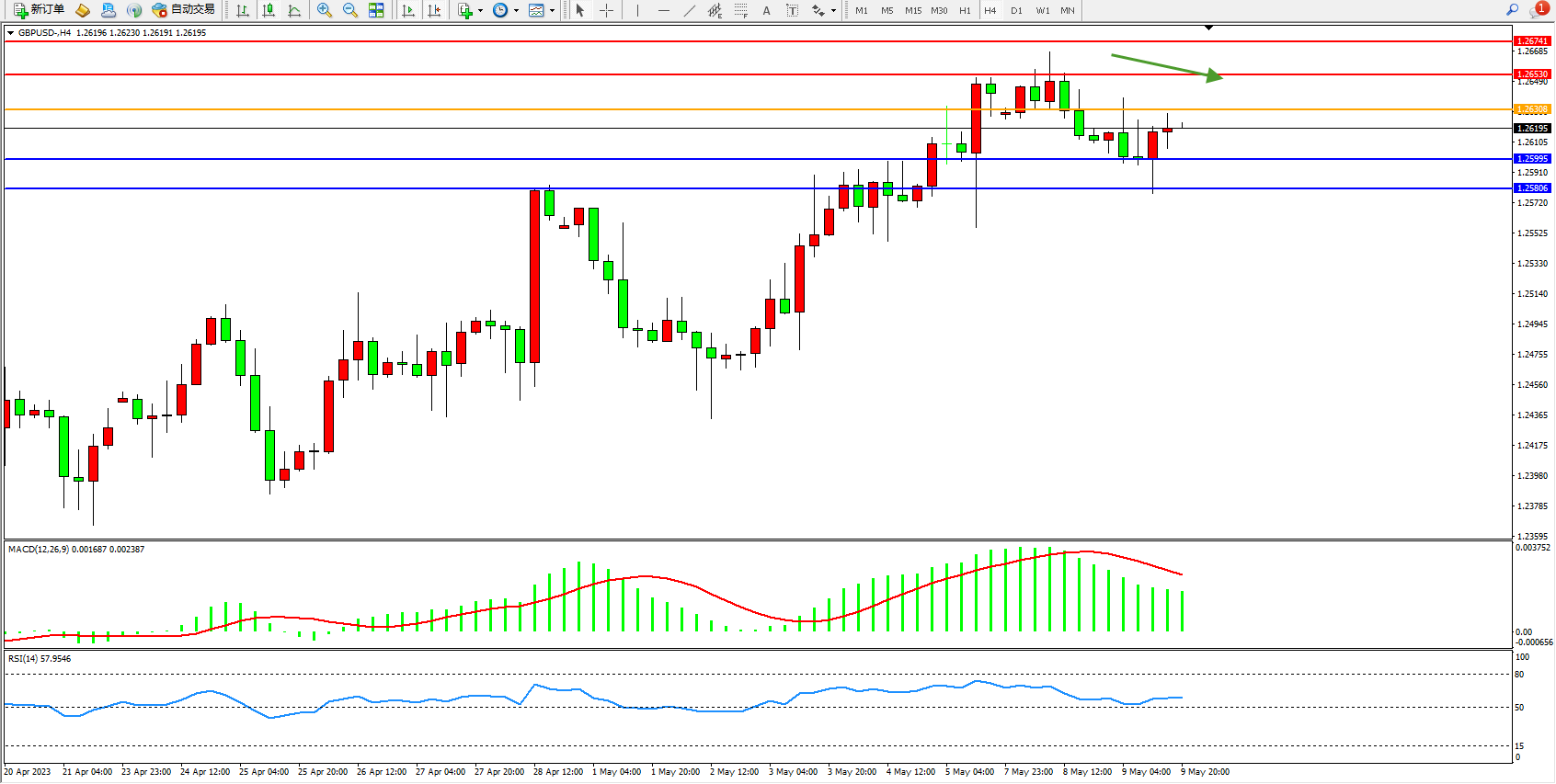Click the chart shift triangle marker
The image size is (1556, 784).
(1208, 28)
